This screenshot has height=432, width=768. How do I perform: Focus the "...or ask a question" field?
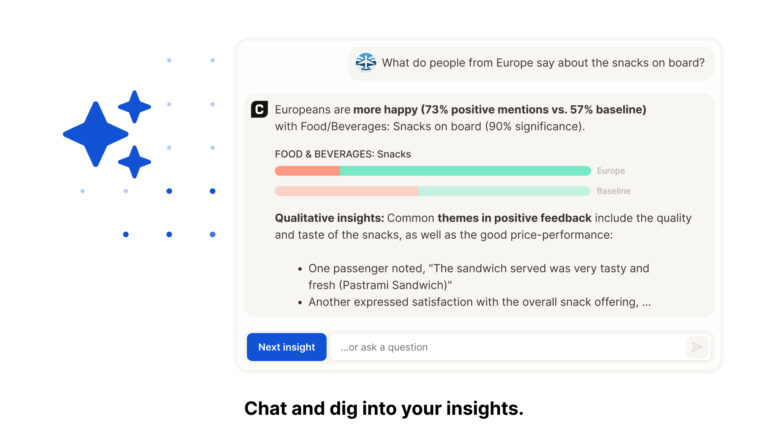coord(505,347)
